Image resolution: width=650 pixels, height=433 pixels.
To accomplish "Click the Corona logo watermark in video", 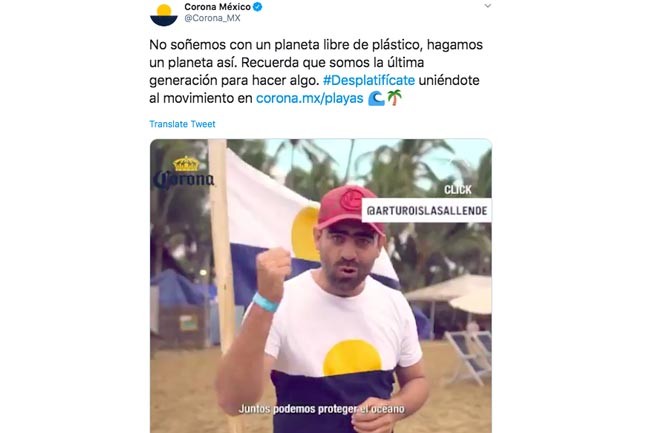I will coord(184,173).
